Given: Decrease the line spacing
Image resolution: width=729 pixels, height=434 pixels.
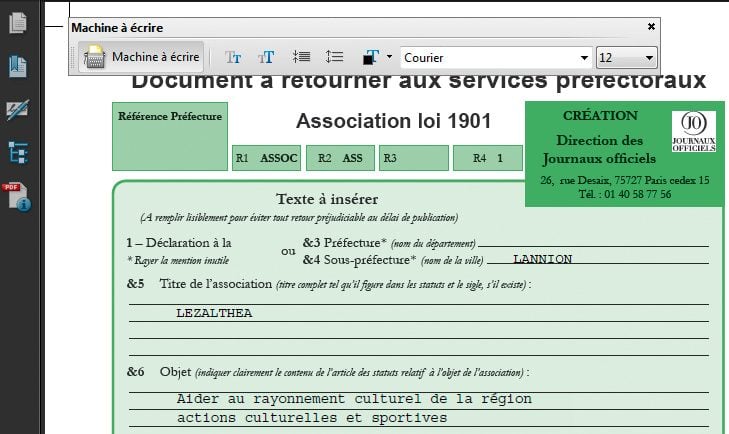Looking at the screenshot, I should pyautogui.click(x=301, y=57).
